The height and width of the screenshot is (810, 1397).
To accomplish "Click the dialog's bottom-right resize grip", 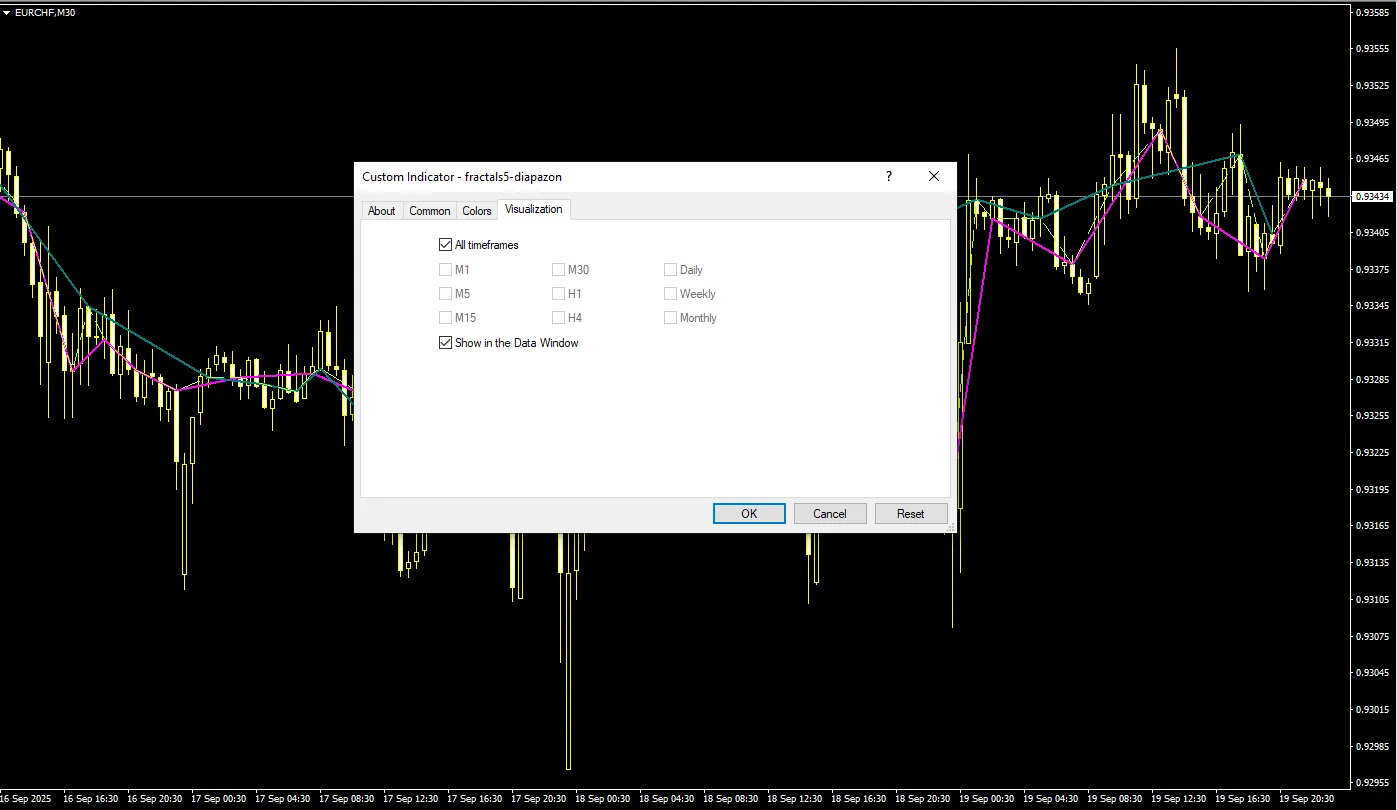I will [x=950, y=526].
